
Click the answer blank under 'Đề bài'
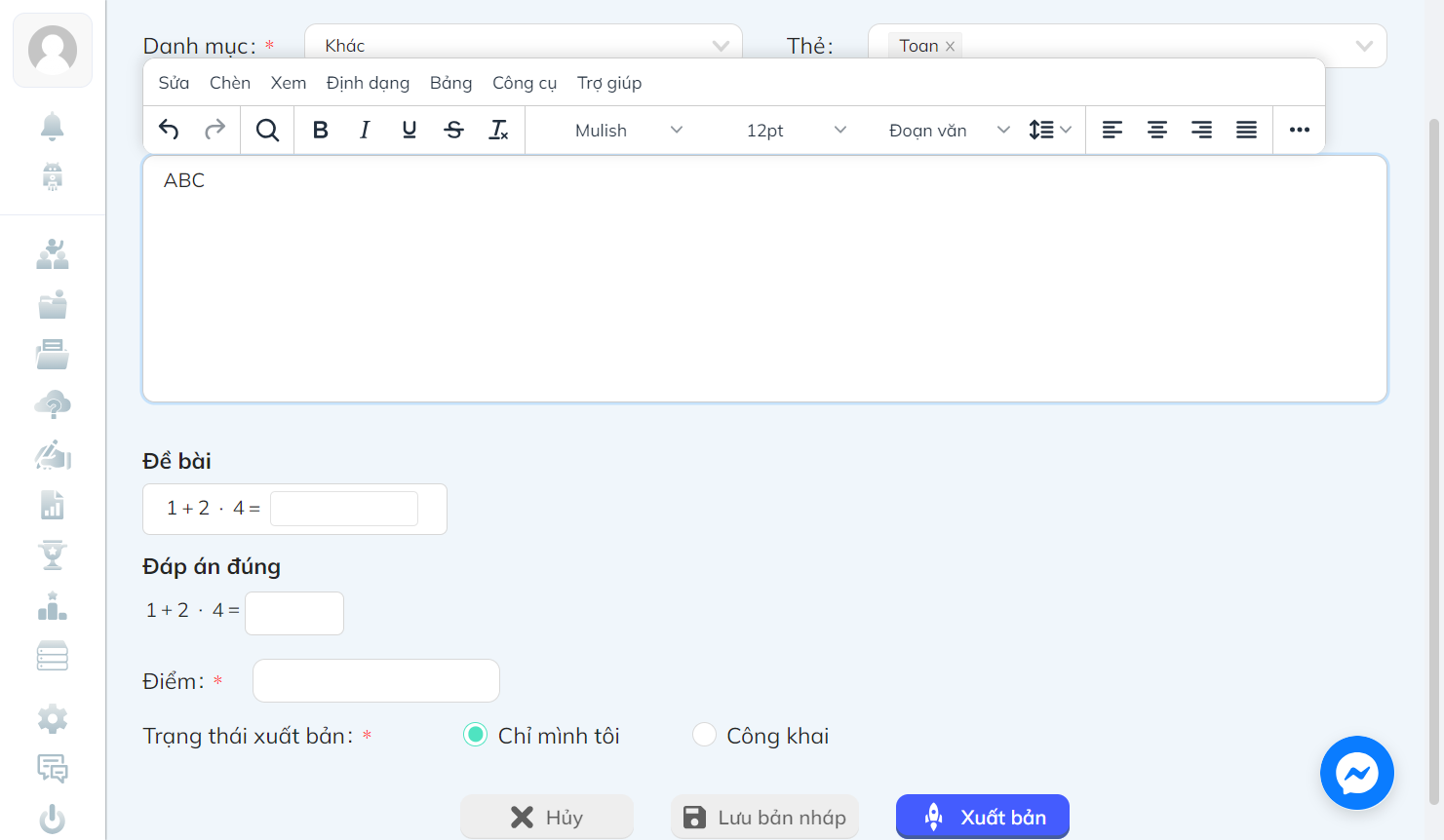[344, 509]
